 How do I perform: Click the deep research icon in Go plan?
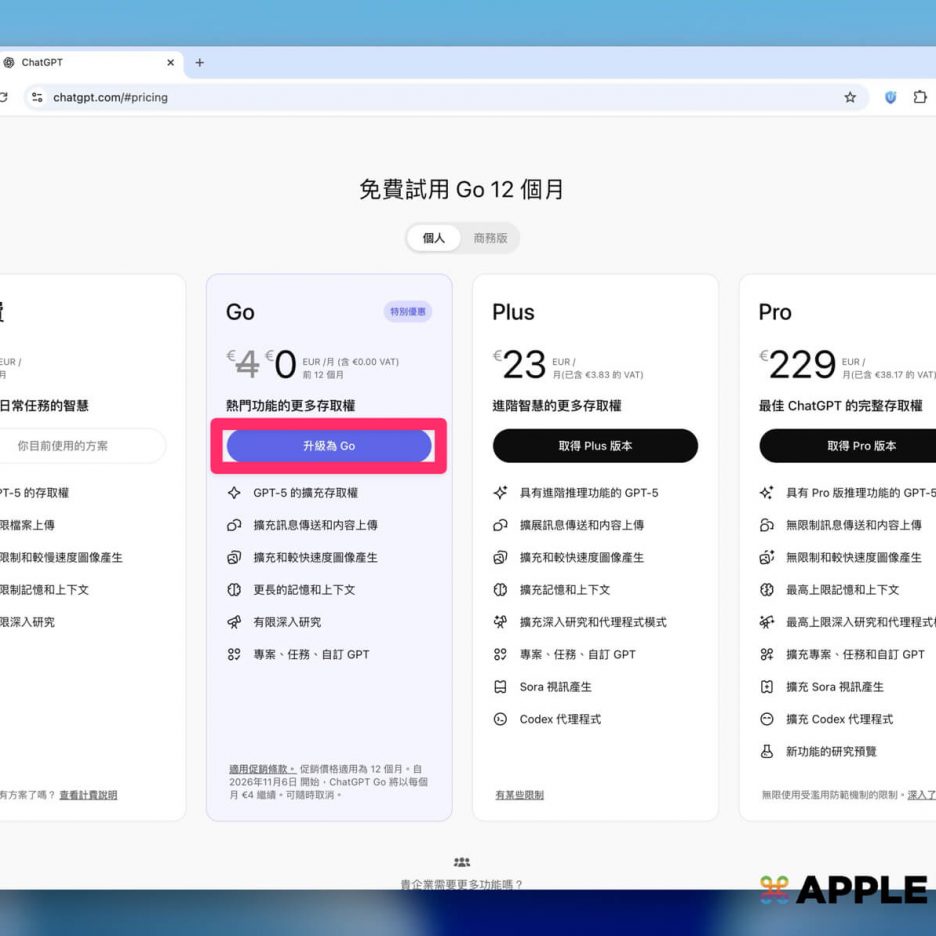pyautogui.click(x=234, y=622)
